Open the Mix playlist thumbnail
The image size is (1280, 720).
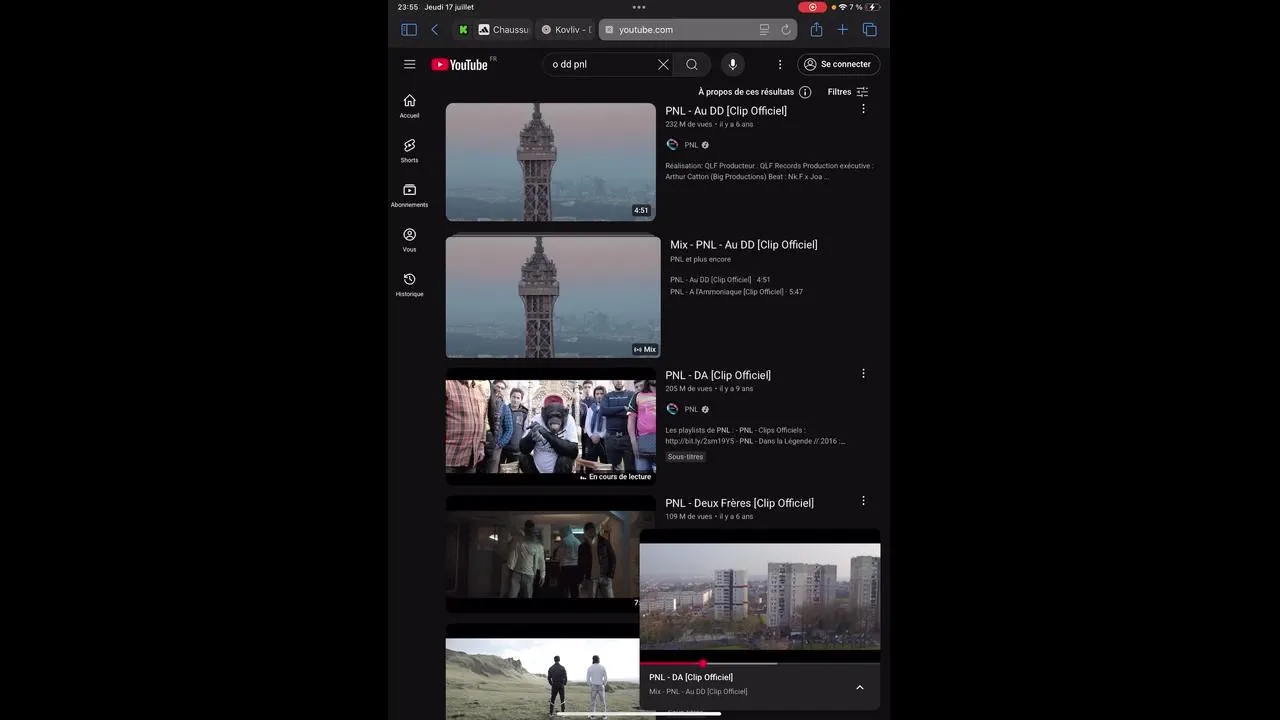coord(553,297)
